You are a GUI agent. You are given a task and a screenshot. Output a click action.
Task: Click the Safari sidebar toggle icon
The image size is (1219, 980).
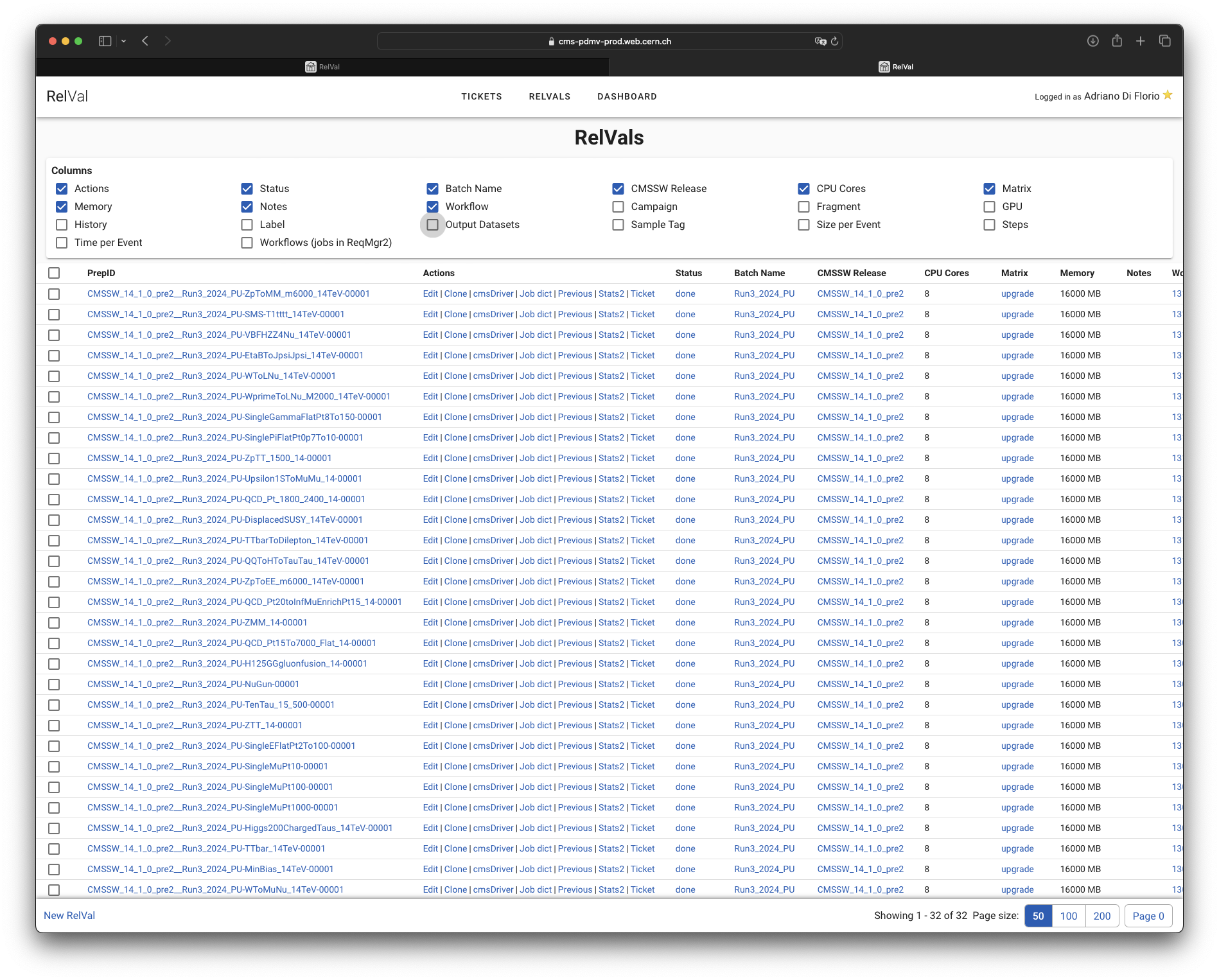coord(105,41)
